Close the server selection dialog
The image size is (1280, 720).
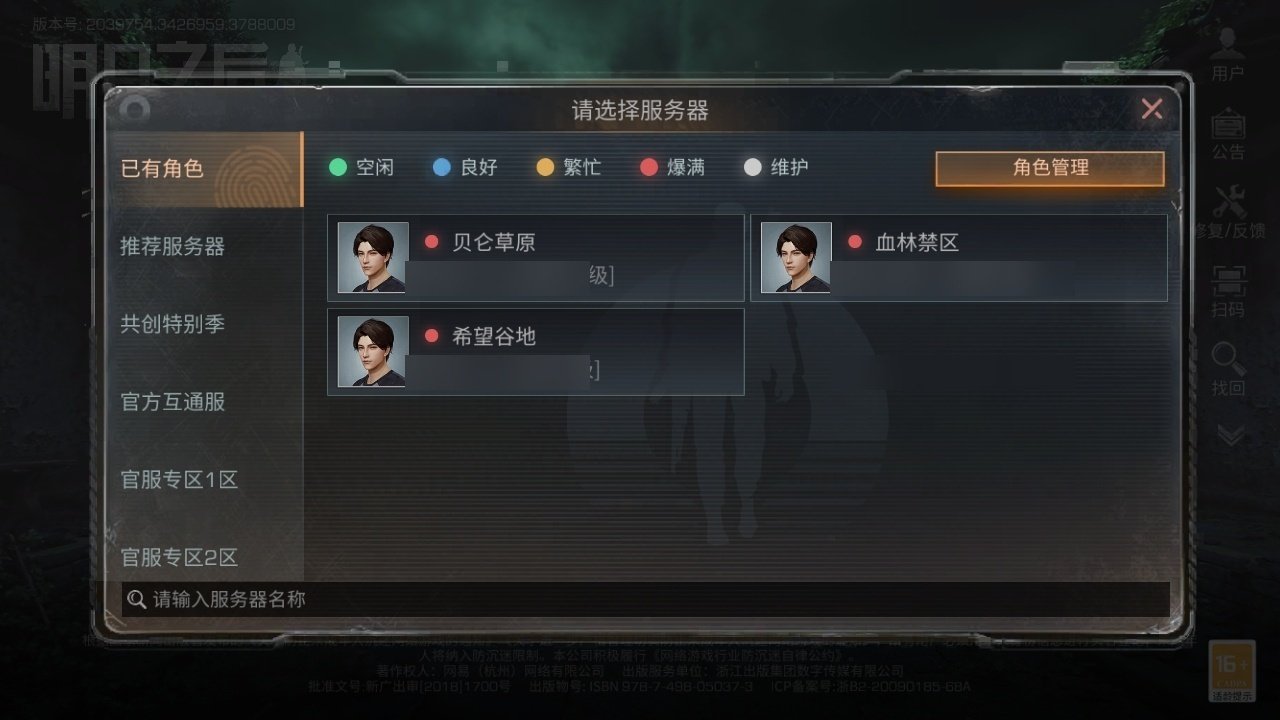1152,109
